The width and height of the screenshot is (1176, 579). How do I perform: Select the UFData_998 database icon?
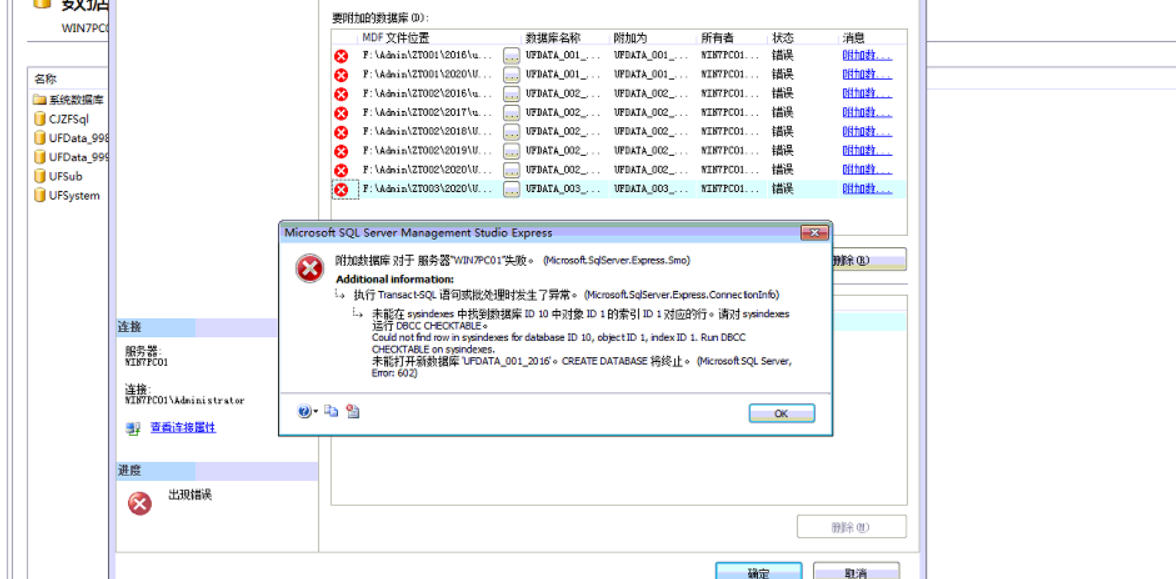(x=40, y=138)
